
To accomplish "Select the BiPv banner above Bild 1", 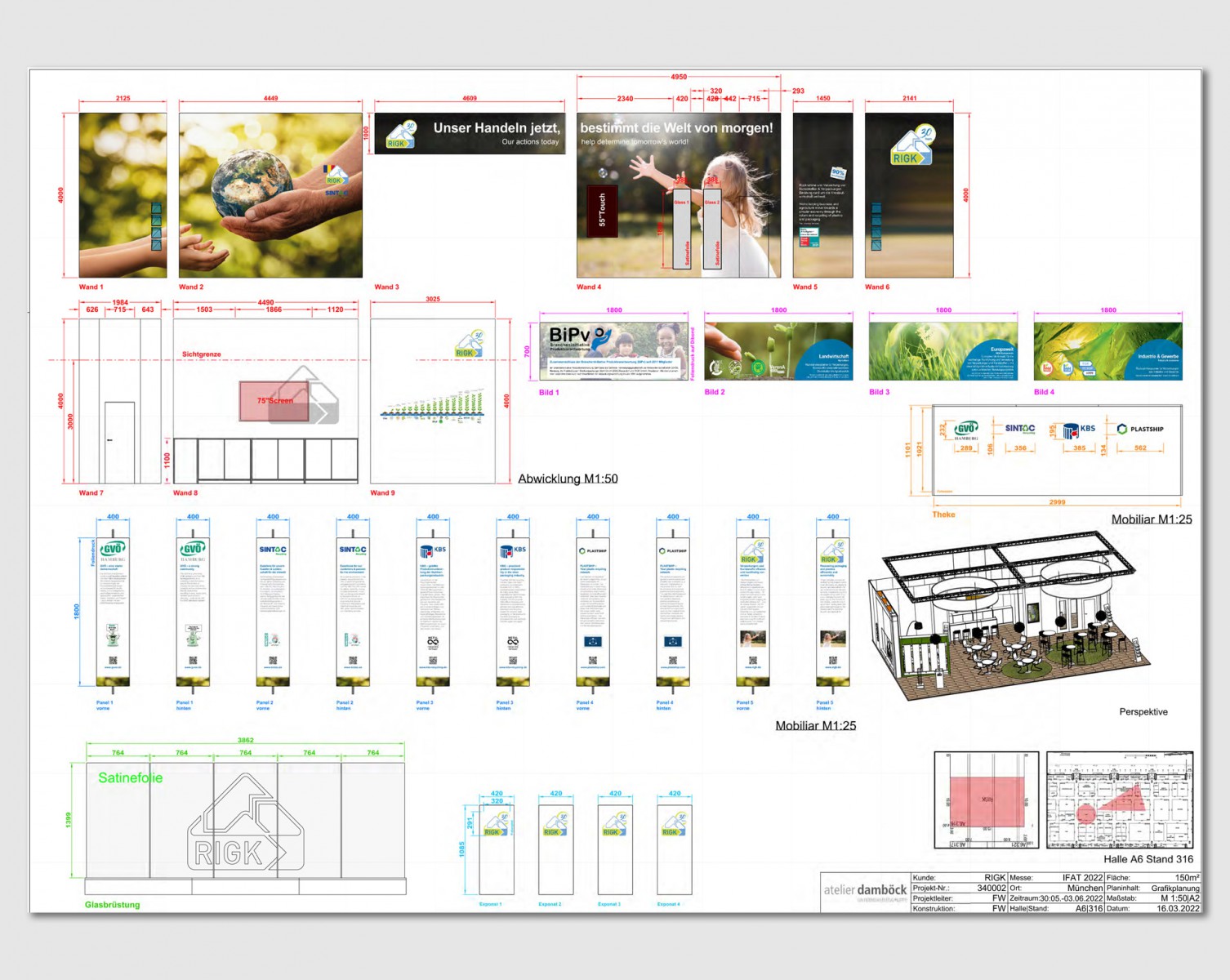I will [x=613, y=351].
